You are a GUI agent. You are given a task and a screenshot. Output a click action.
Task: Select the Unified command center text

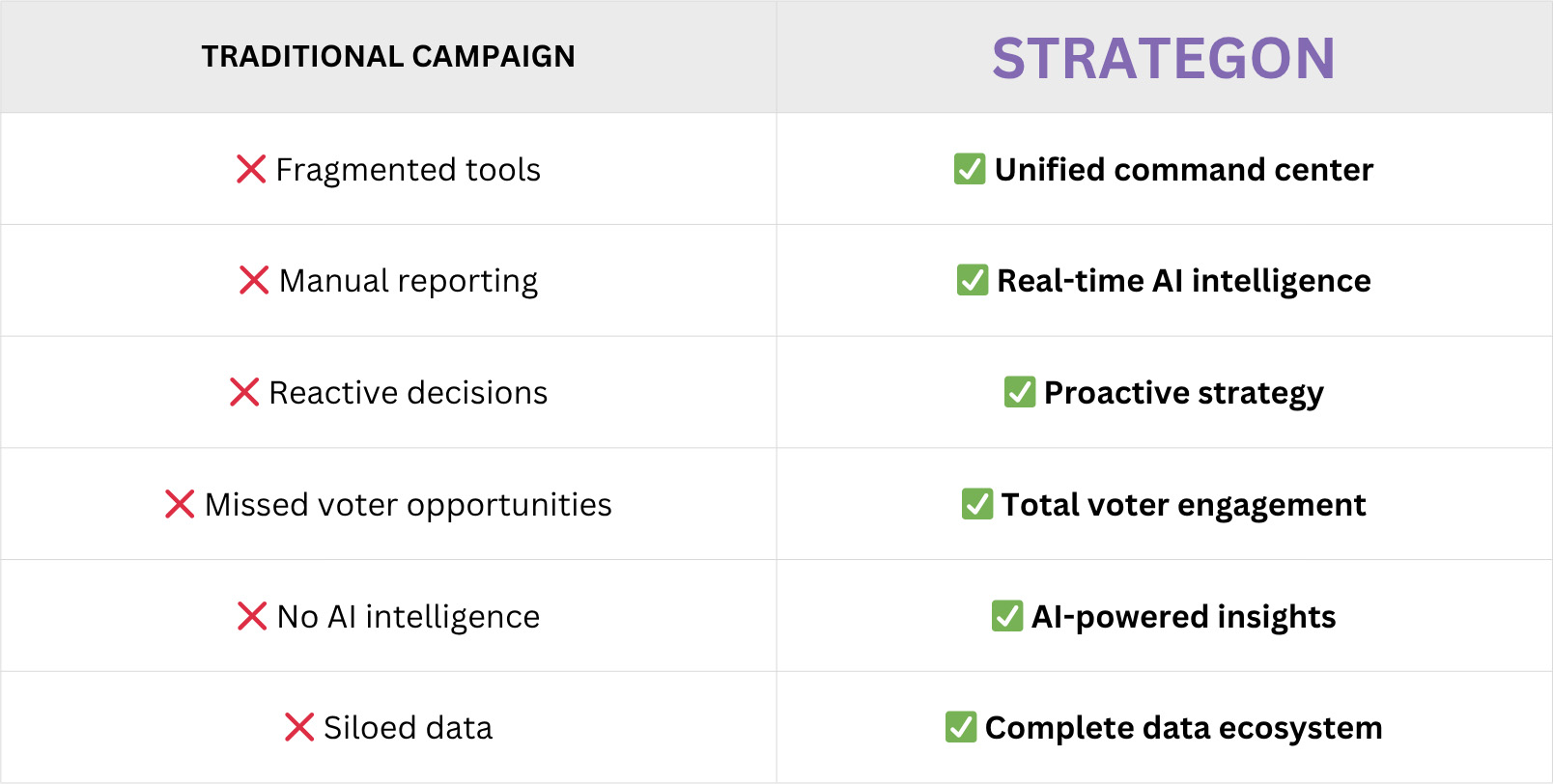(1184, 169)
